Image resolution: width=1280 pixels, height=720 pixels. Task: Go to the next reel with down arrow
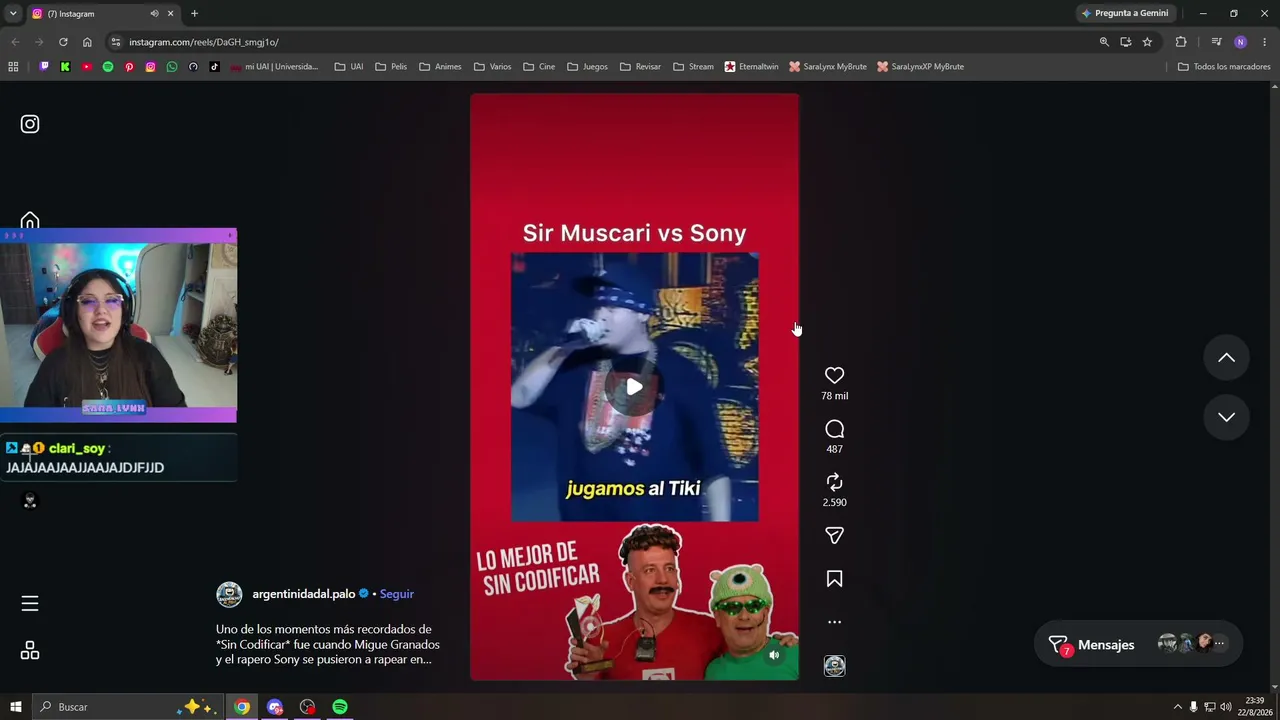[1226, 417]
